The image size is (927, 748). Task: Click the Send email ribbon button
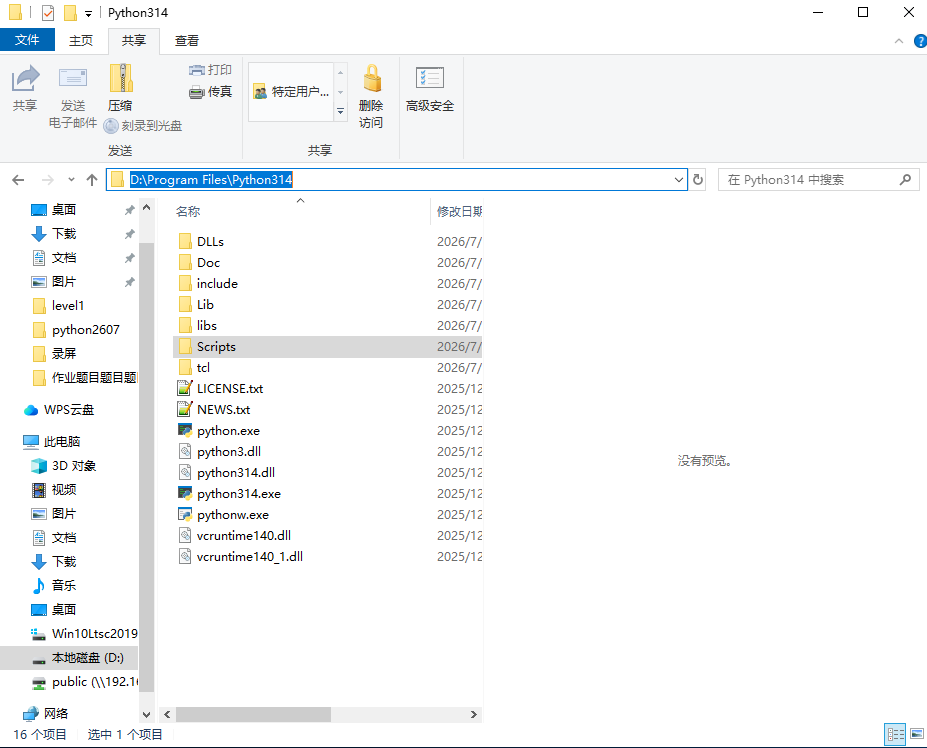click(x=73, y=96)
